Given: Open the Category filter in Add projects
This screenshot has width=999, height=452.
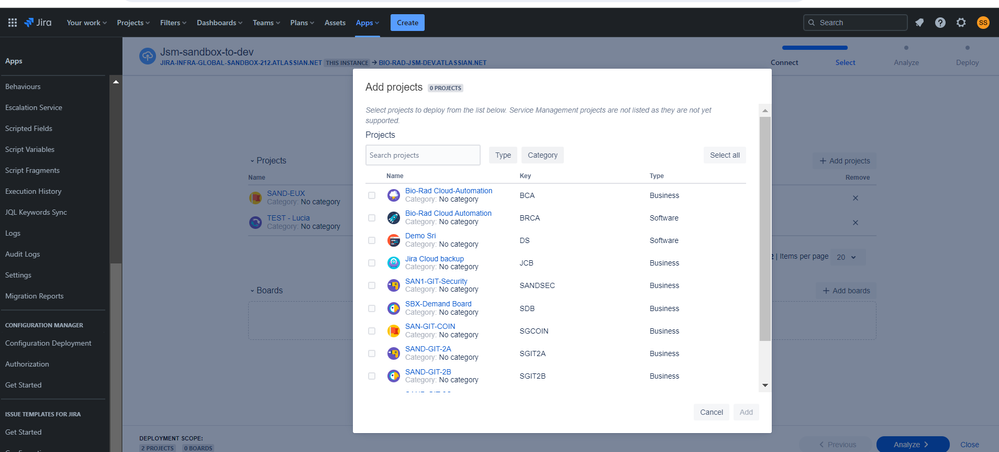Looking at the screenshot, I should tap(542, 155).
